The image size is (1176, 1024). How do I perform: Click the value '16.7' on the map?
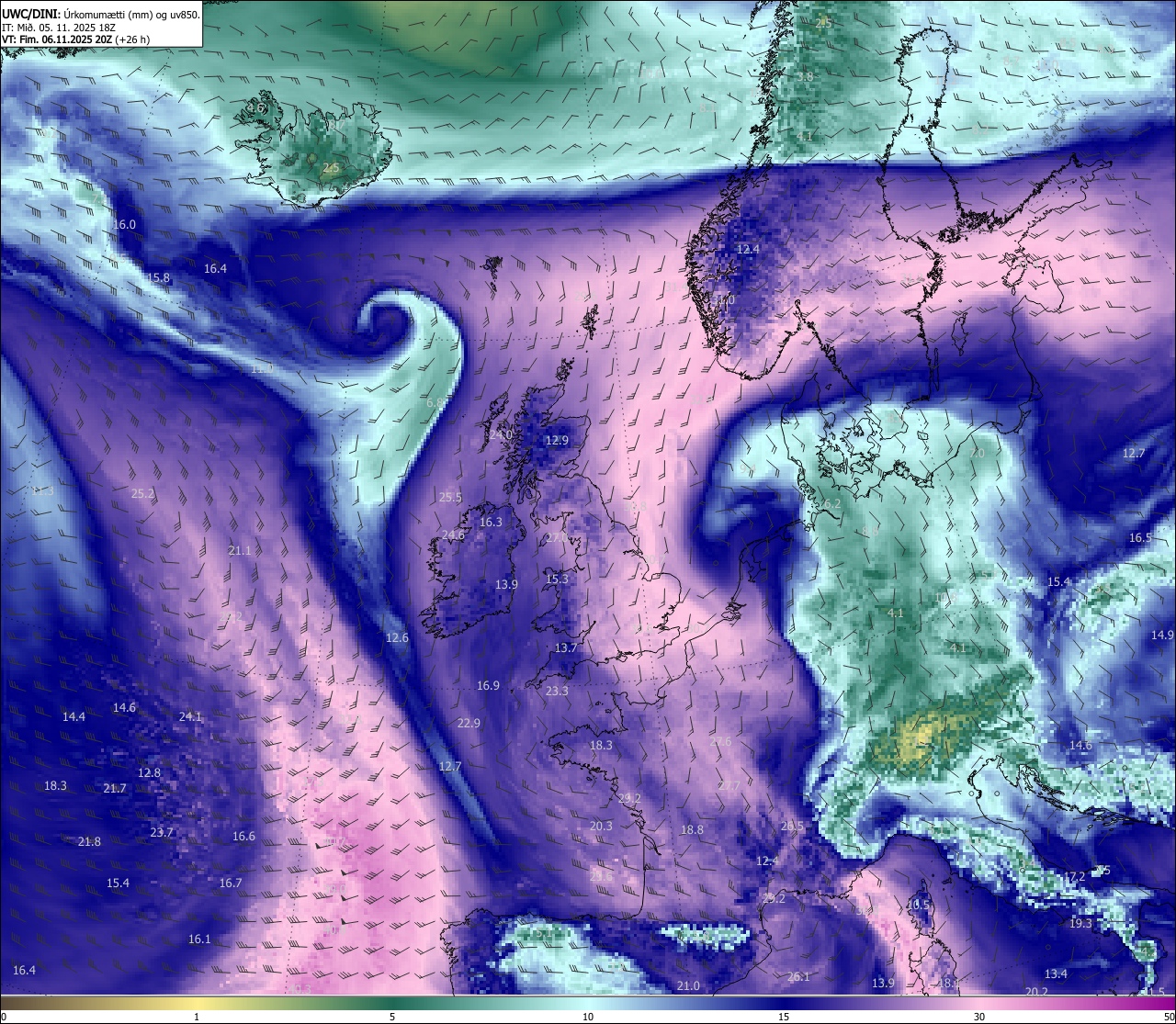(x=231, y=883)
